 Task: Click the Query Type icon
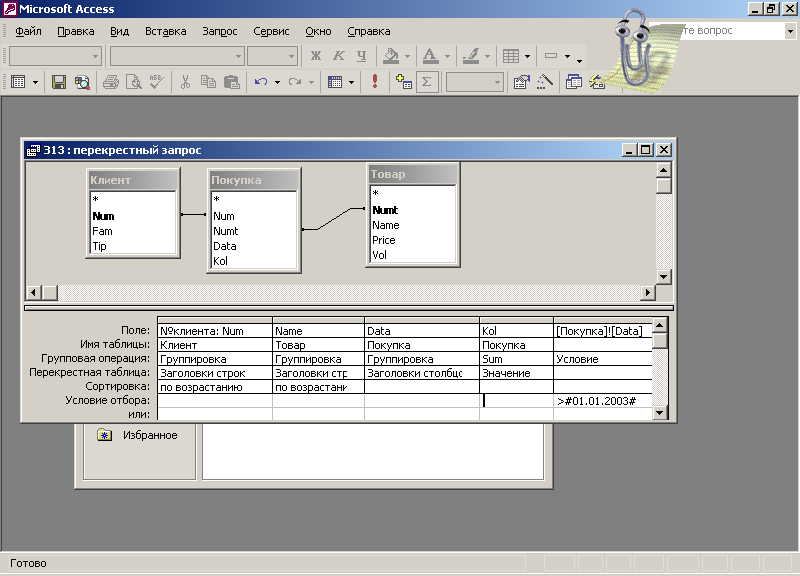[335, 82]
